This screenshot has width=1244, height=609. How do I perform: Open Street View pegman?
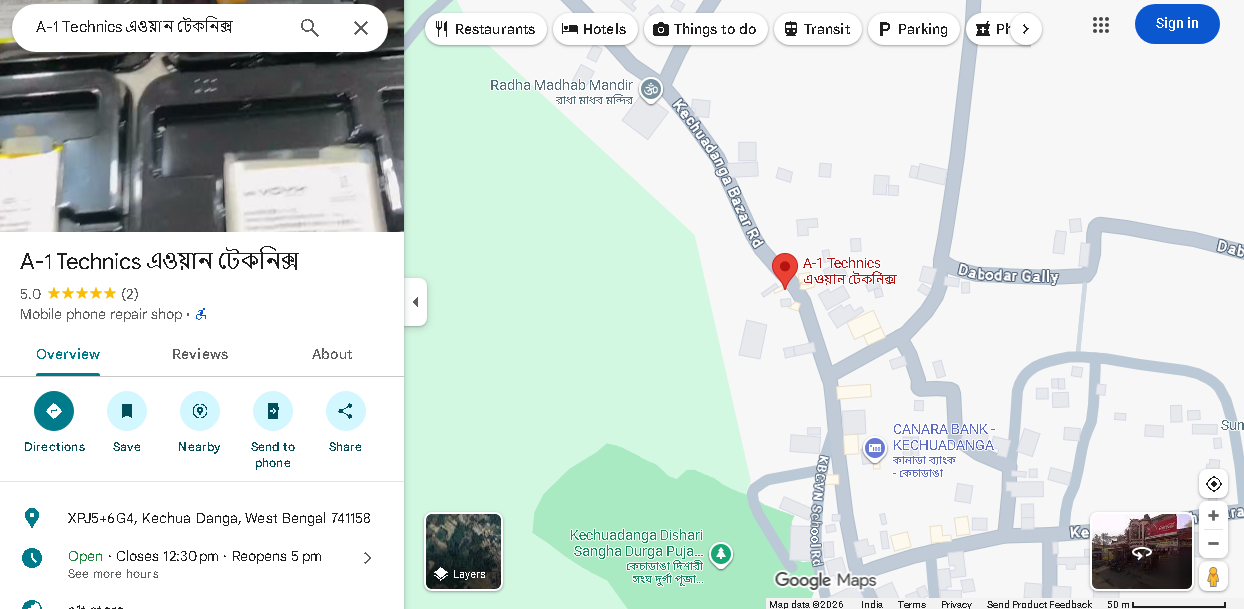[1213, 577]
